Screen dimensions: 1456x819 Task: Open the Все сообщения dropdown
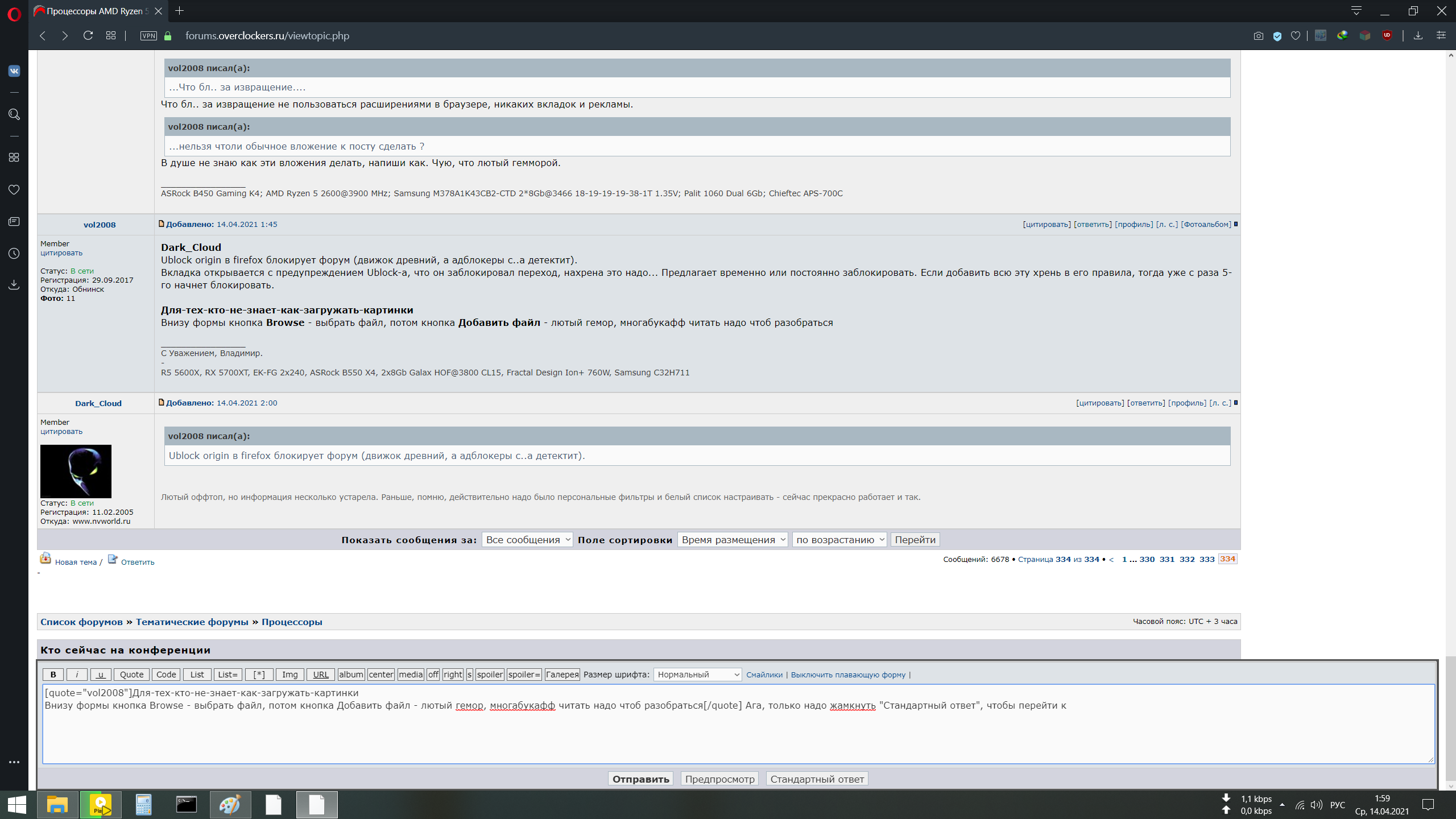(x=527, y=540)
